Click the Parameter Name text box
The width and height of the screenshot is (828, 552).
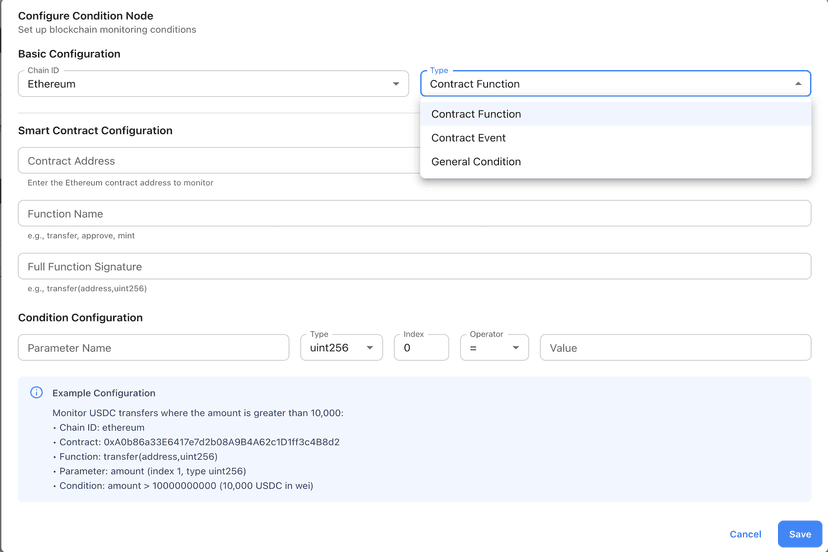153,348
